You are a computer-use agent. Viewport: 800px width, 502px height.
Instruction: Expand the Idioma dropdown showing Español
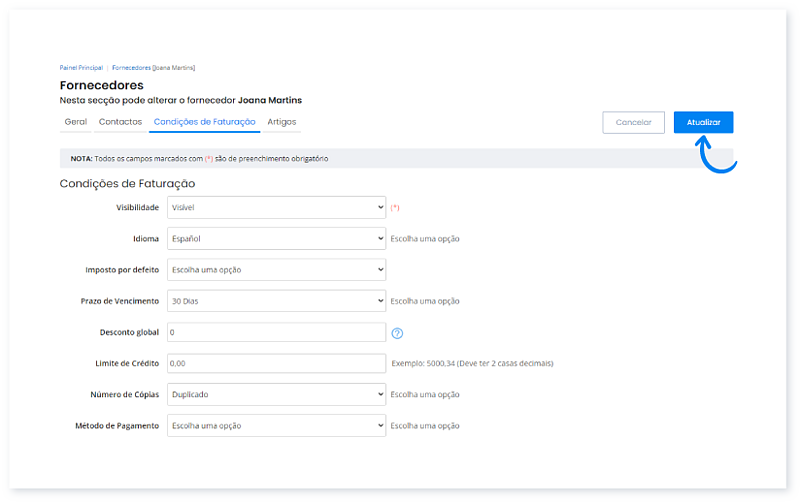coord(276,239)
